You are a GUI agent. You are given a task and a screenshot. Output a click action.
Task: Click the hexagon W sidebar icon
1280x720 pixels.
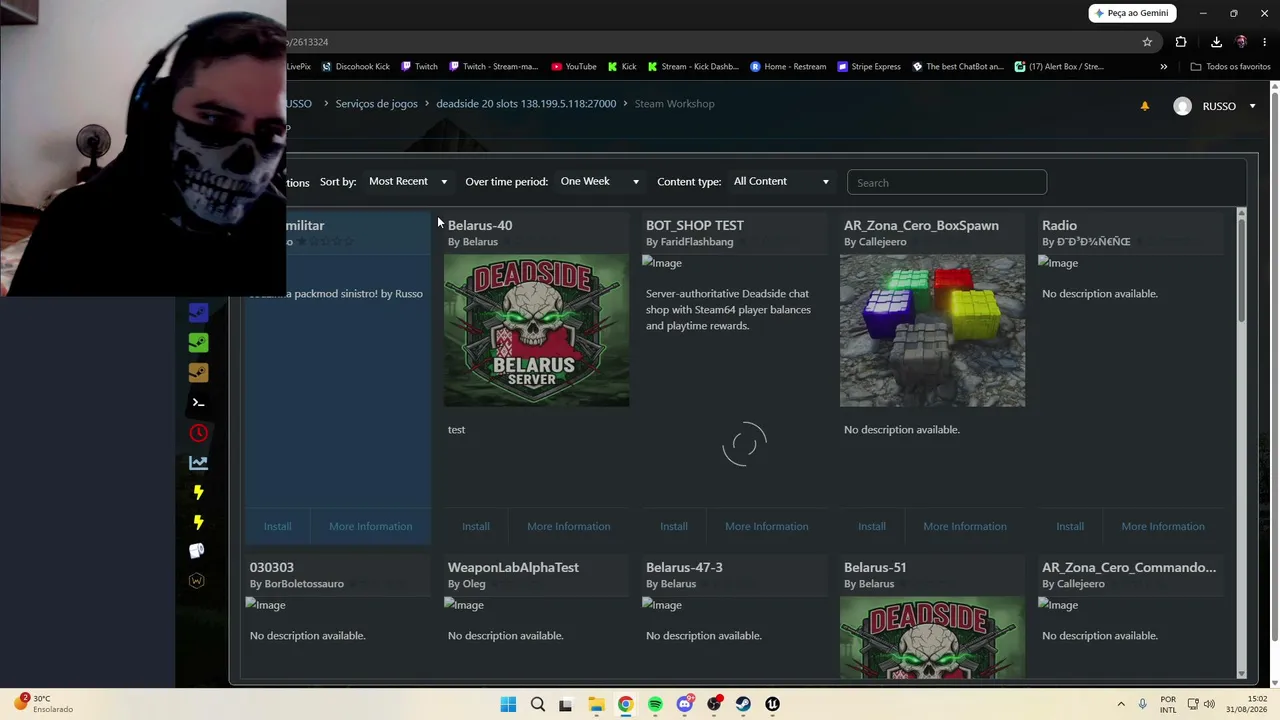(x=197, y=581)
